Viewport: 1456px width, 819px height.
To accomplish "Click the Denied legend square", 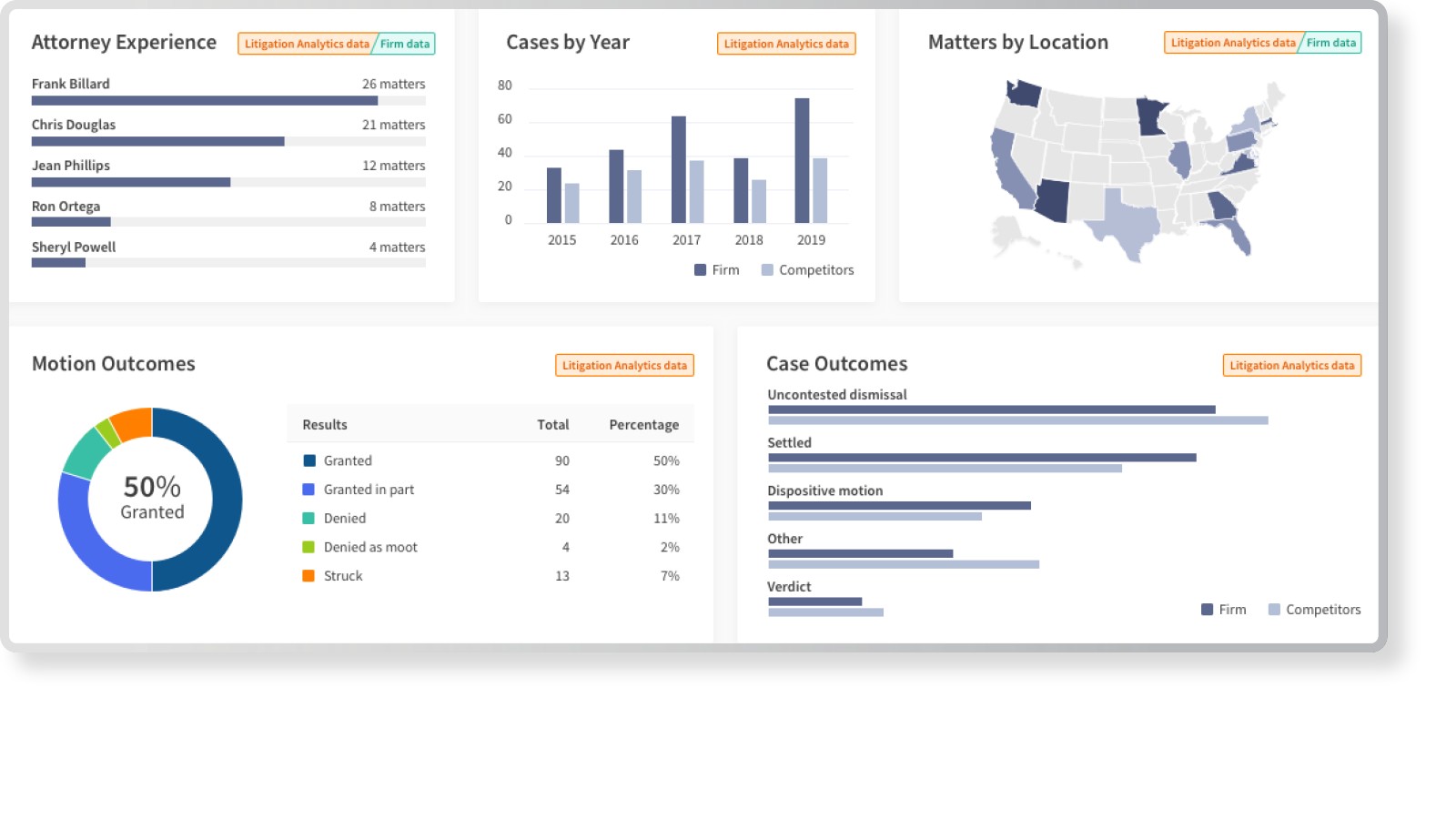I will [x=308, y=519].
